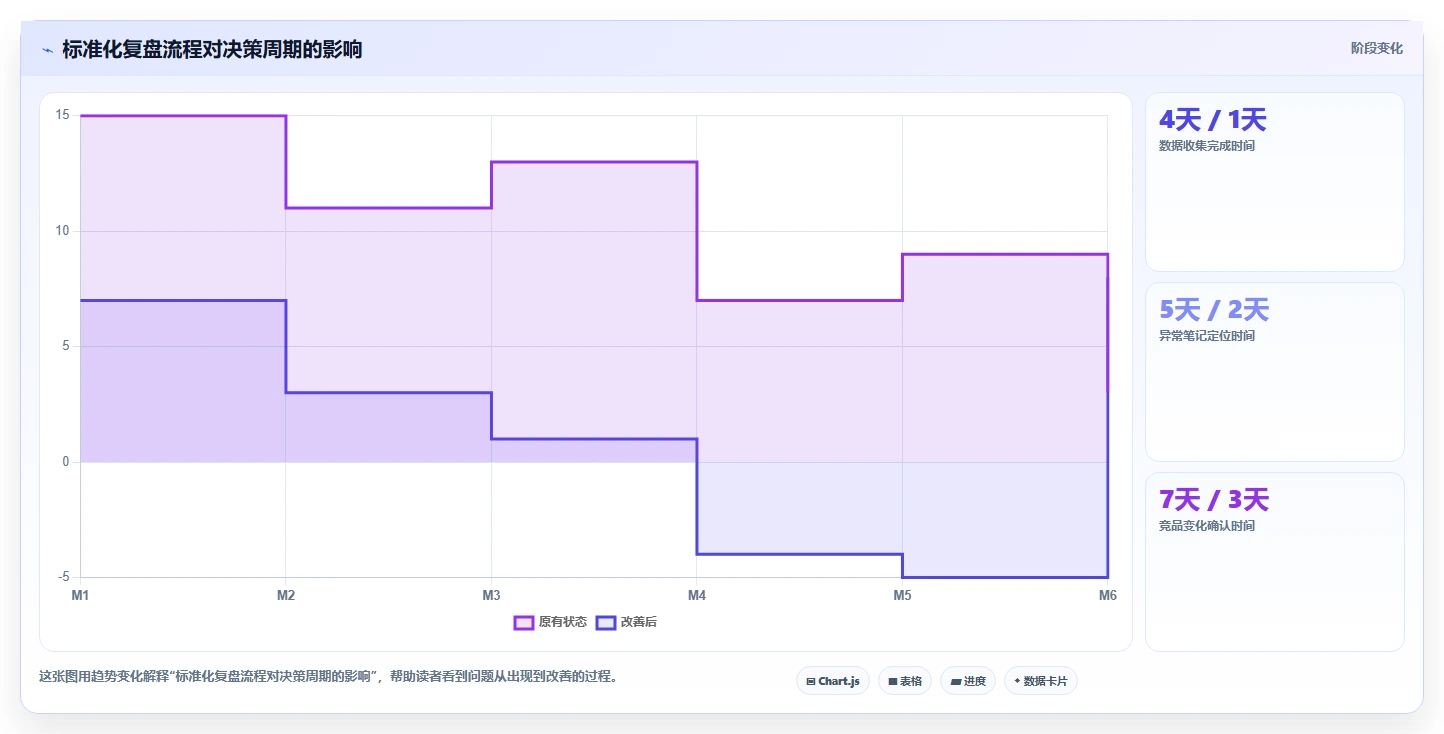This screenshot has width=1444, height=734.
Task: Click the 数据收集完成时间 card label
Action: [x=1207, y=146]
